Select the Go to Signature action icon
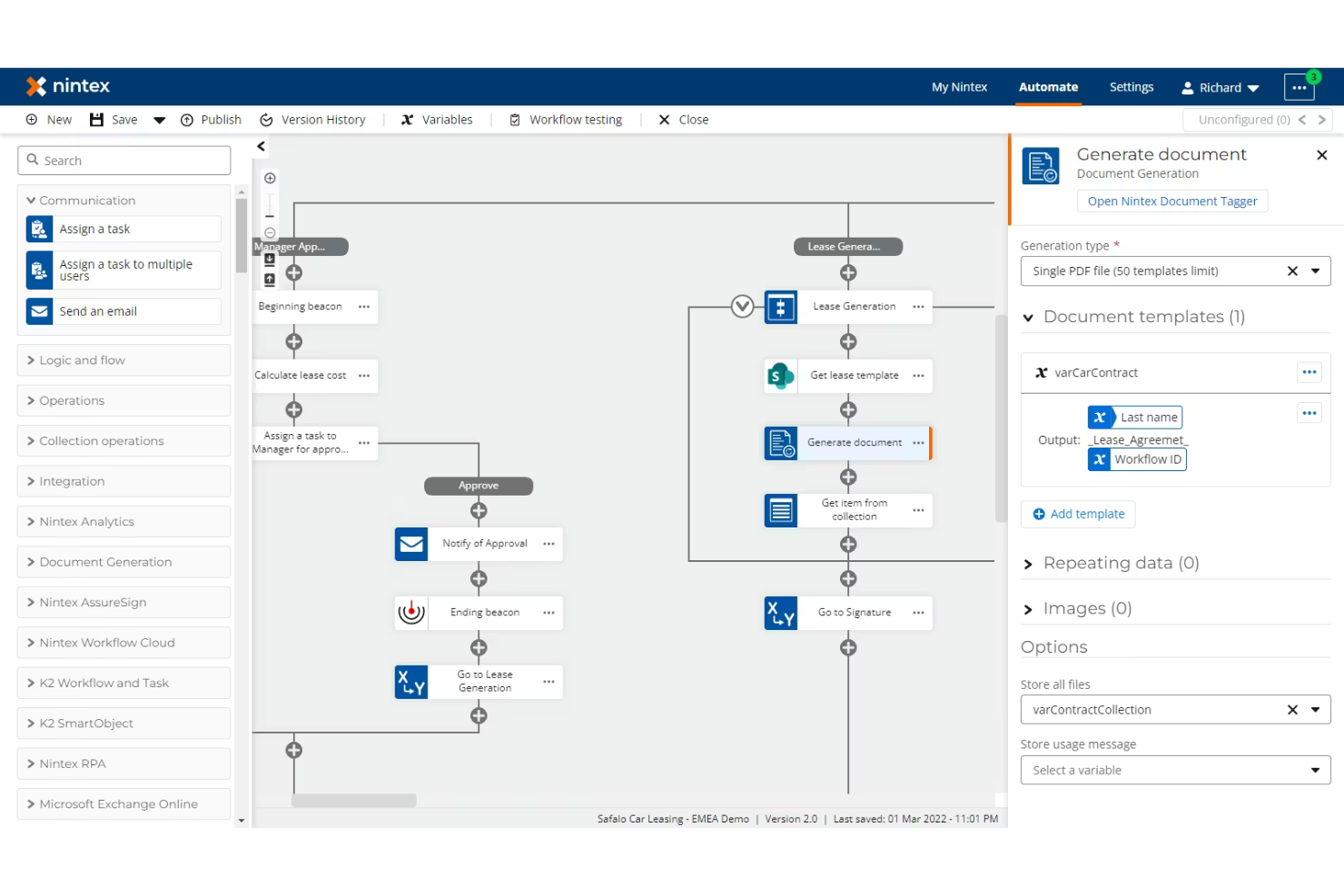Viewport: 1344px width, 896px height. [x=781, y=613]
